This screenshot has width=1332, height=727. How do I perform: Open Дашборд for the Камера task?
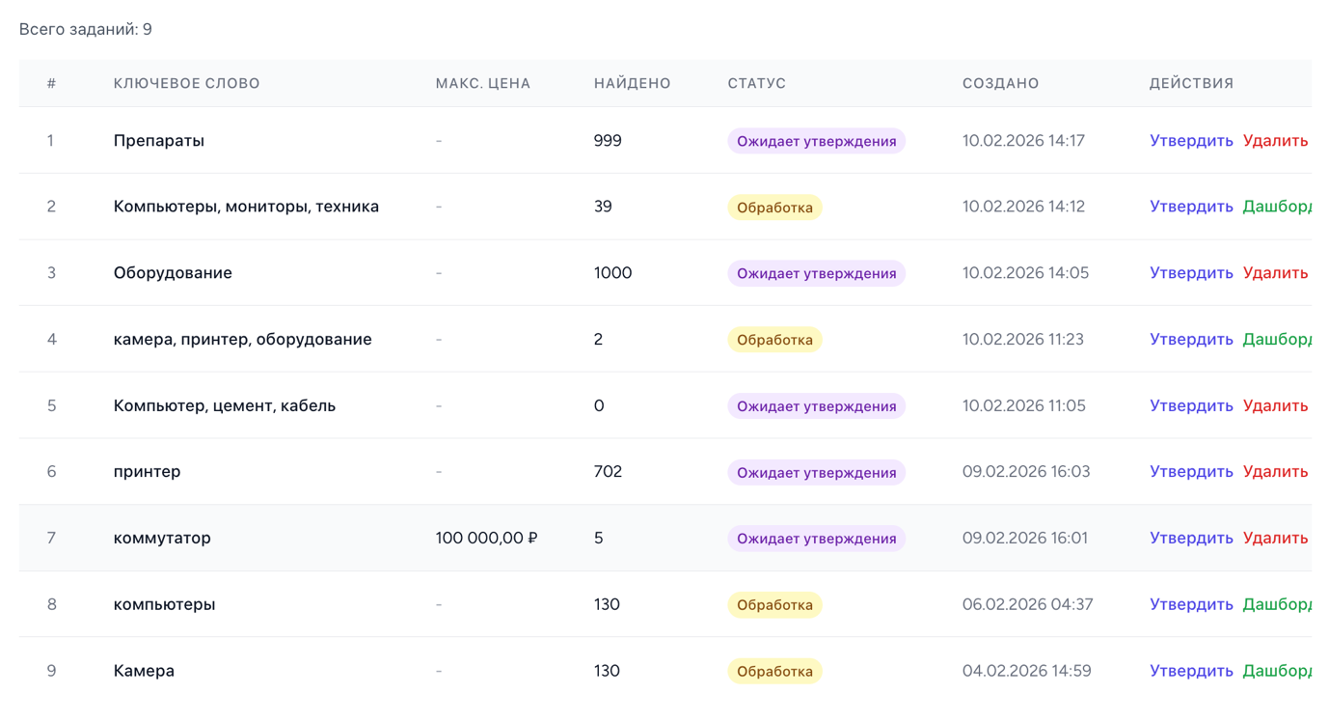(x=1277, y=671)
